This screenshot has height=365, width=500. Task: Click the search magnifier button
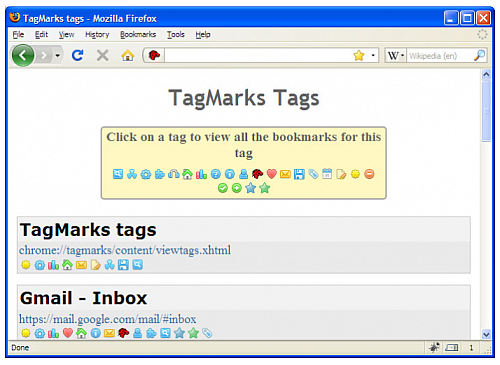tap(479, 55)
